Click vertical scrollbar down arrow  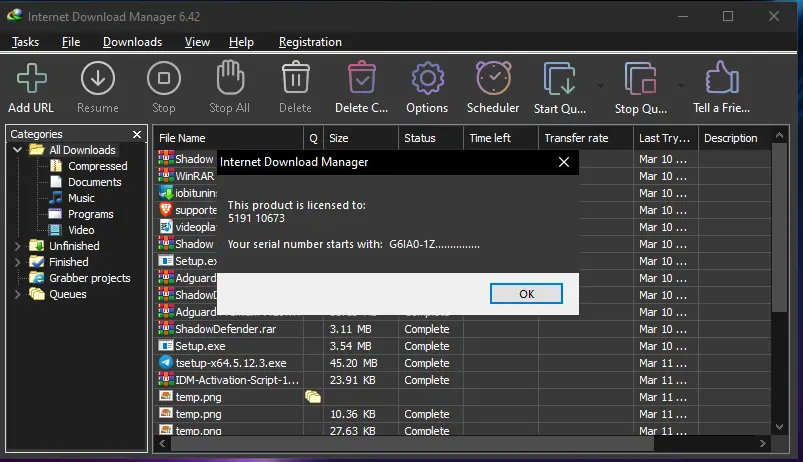(779, 427)
